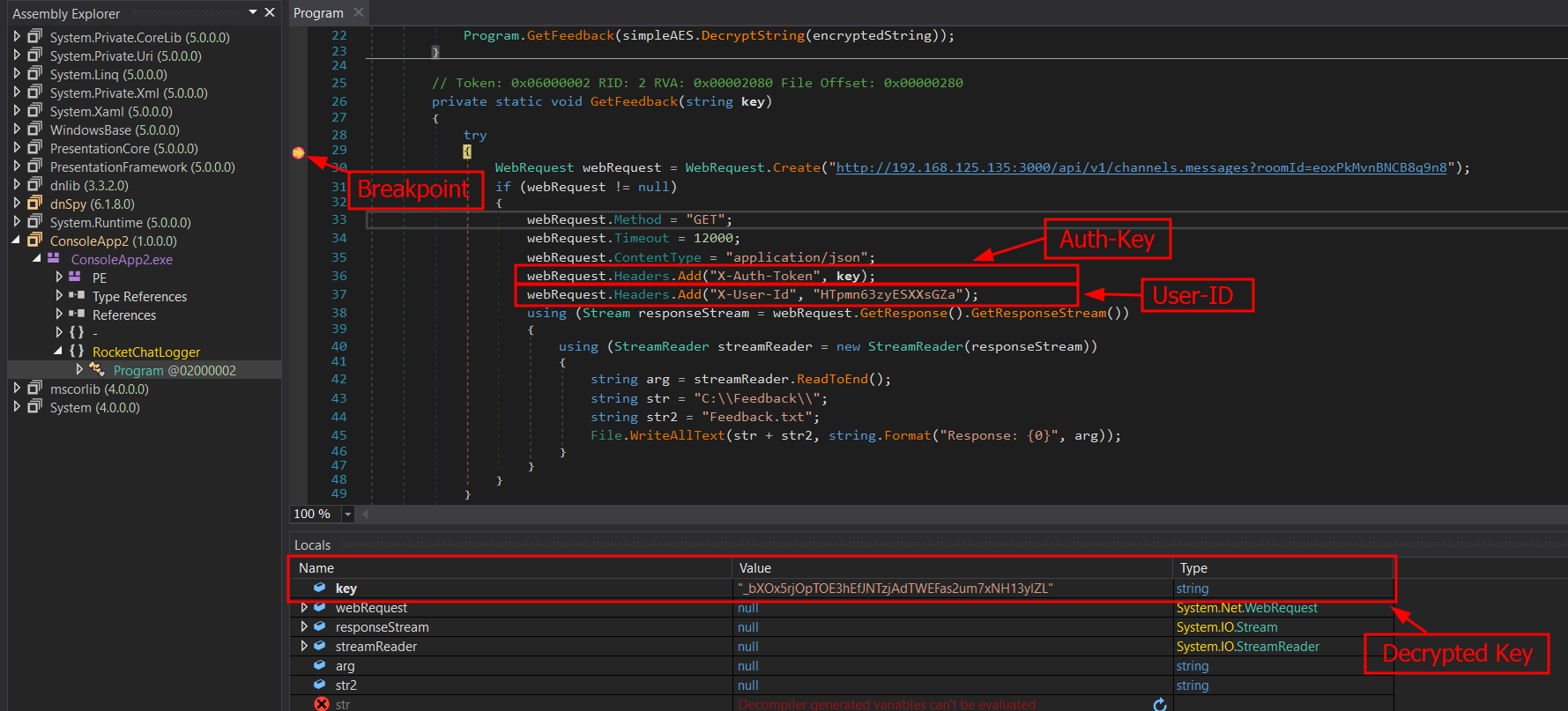1568x711 pixels.
Task: Click the Program class icon in tree
Action: coord(98,370)
